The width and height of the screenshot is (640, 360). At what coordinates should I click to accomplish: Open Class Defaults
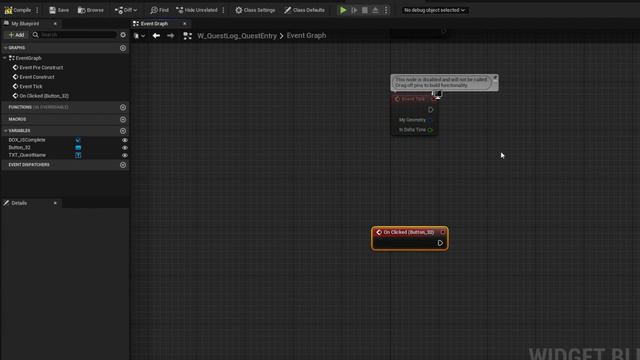[304, 10]
